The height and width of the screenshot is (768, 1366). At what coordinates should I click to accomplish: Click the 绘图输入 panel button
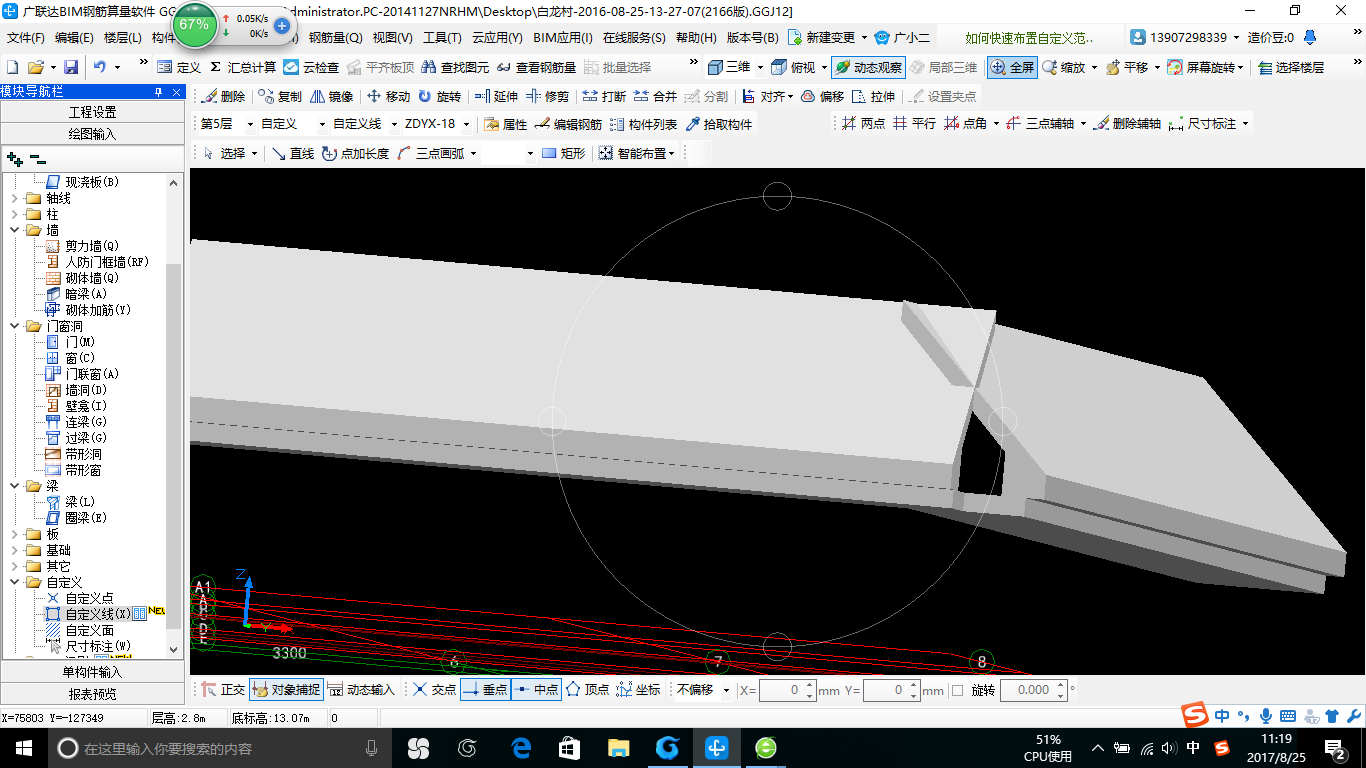93,134
